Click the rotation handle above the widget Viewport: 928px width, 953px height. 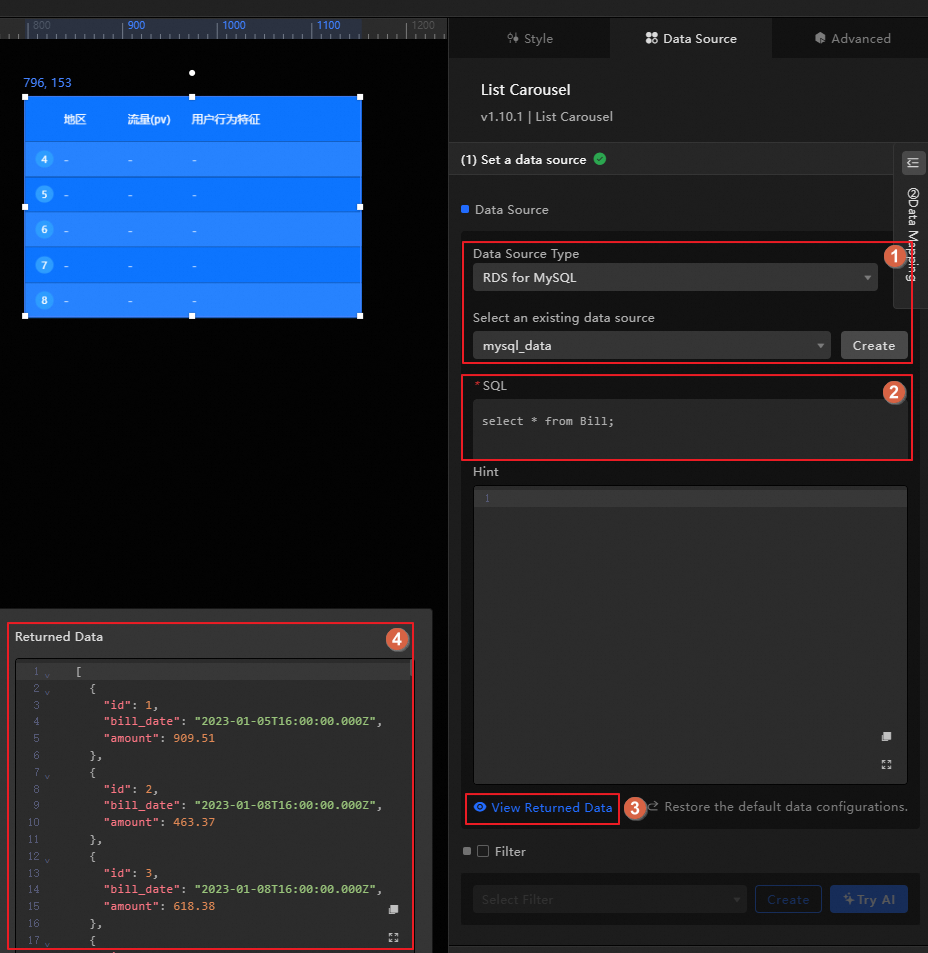click(x=192, y=73)
